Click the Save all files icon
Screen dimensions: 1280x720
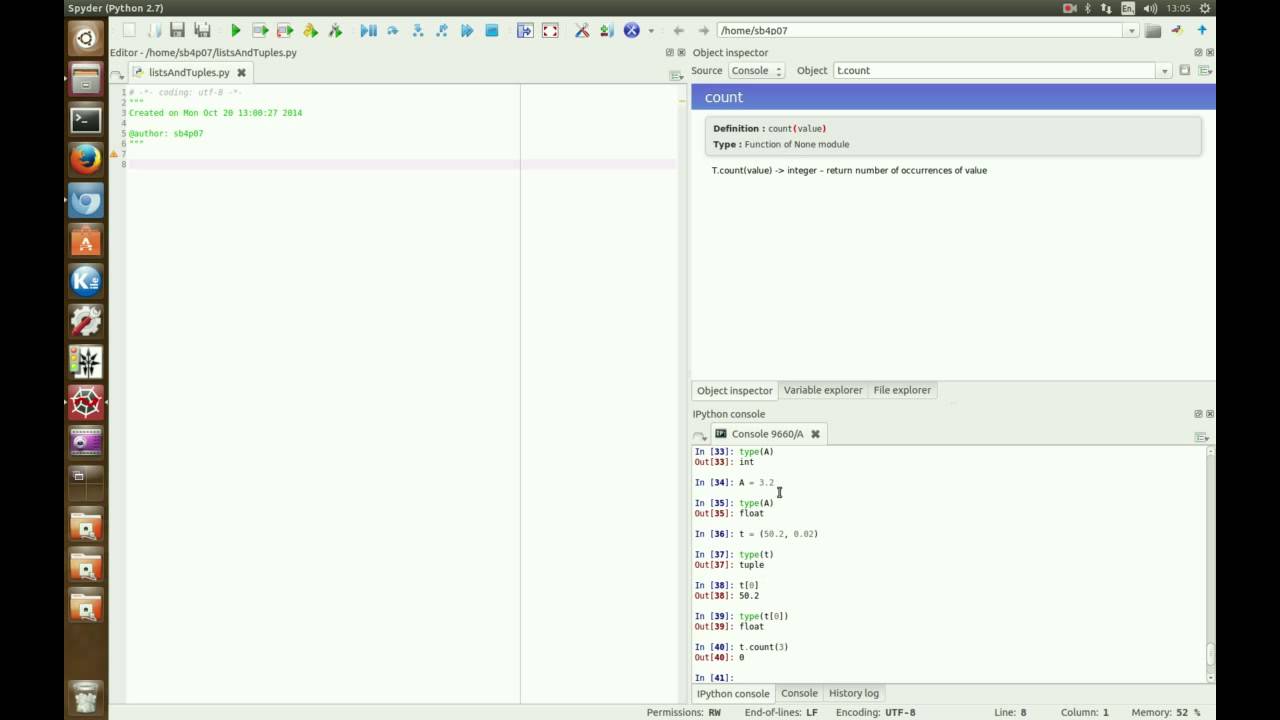(203, 31)
